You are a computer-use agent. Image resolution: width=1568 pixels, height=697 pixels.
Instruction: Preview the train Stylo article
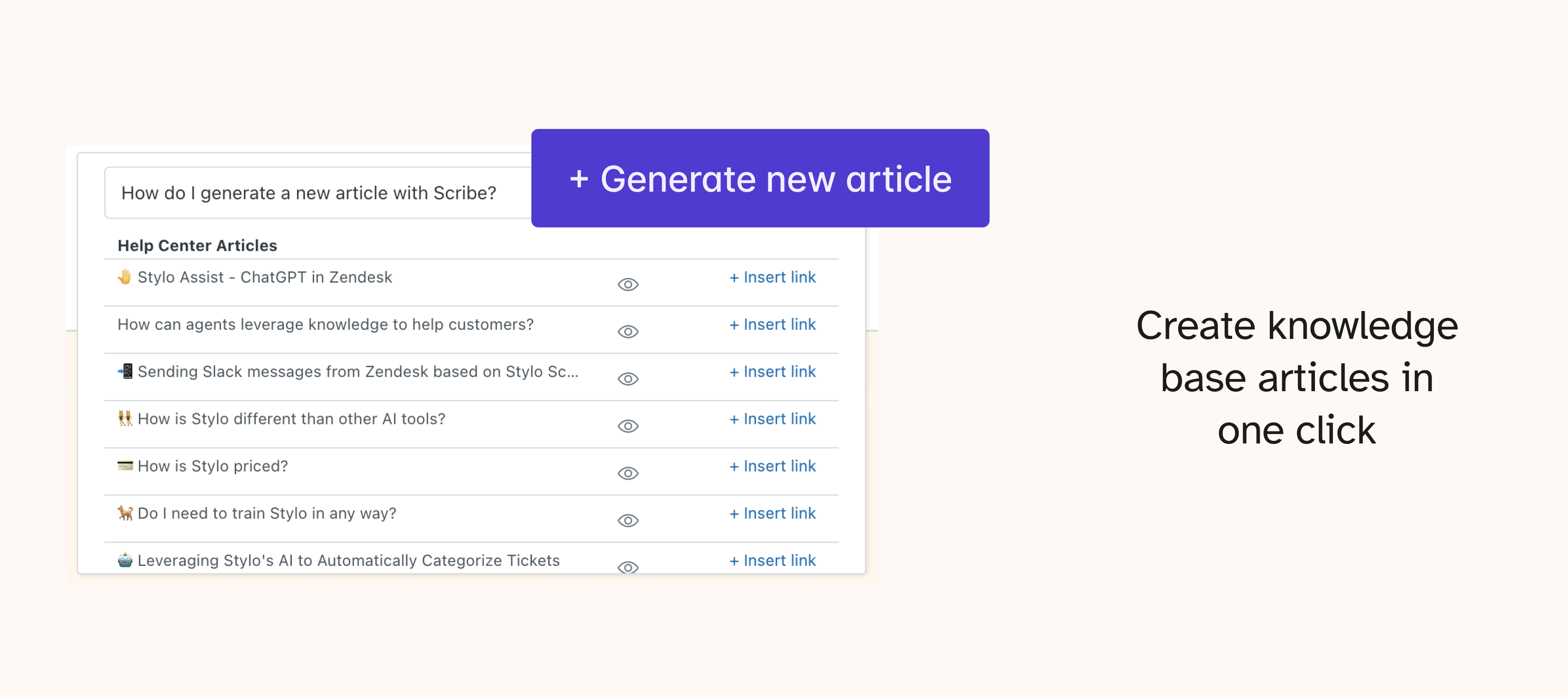628,521
